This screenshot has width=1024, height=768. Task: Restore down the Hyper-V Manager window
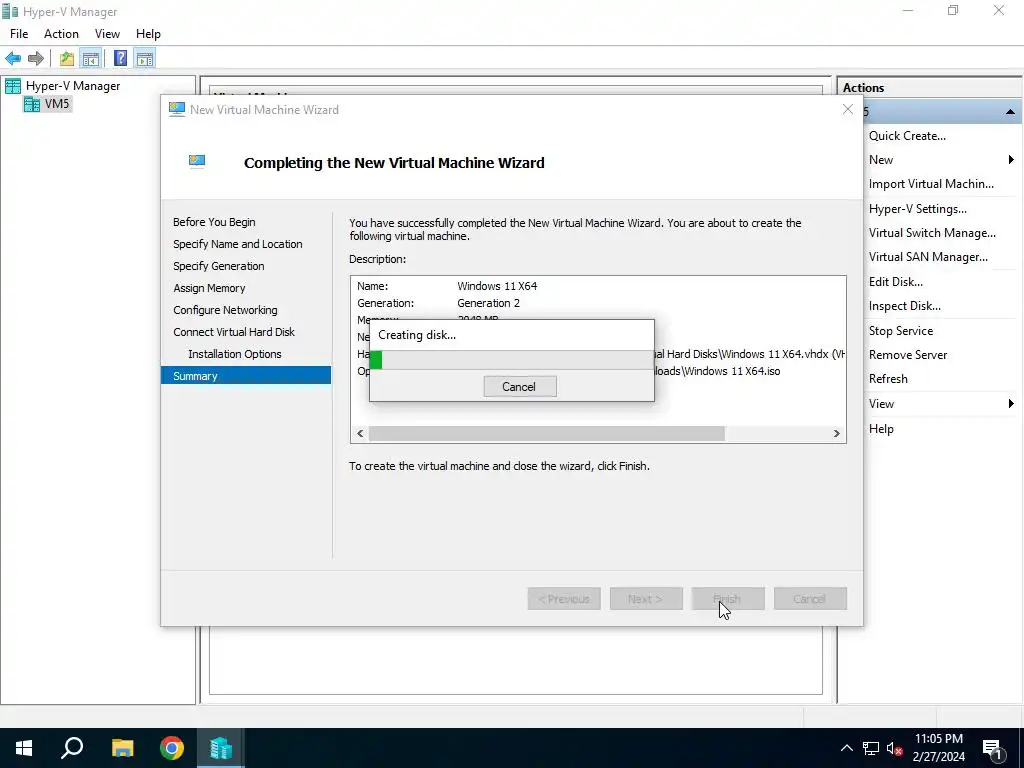(x=953, y=10)
